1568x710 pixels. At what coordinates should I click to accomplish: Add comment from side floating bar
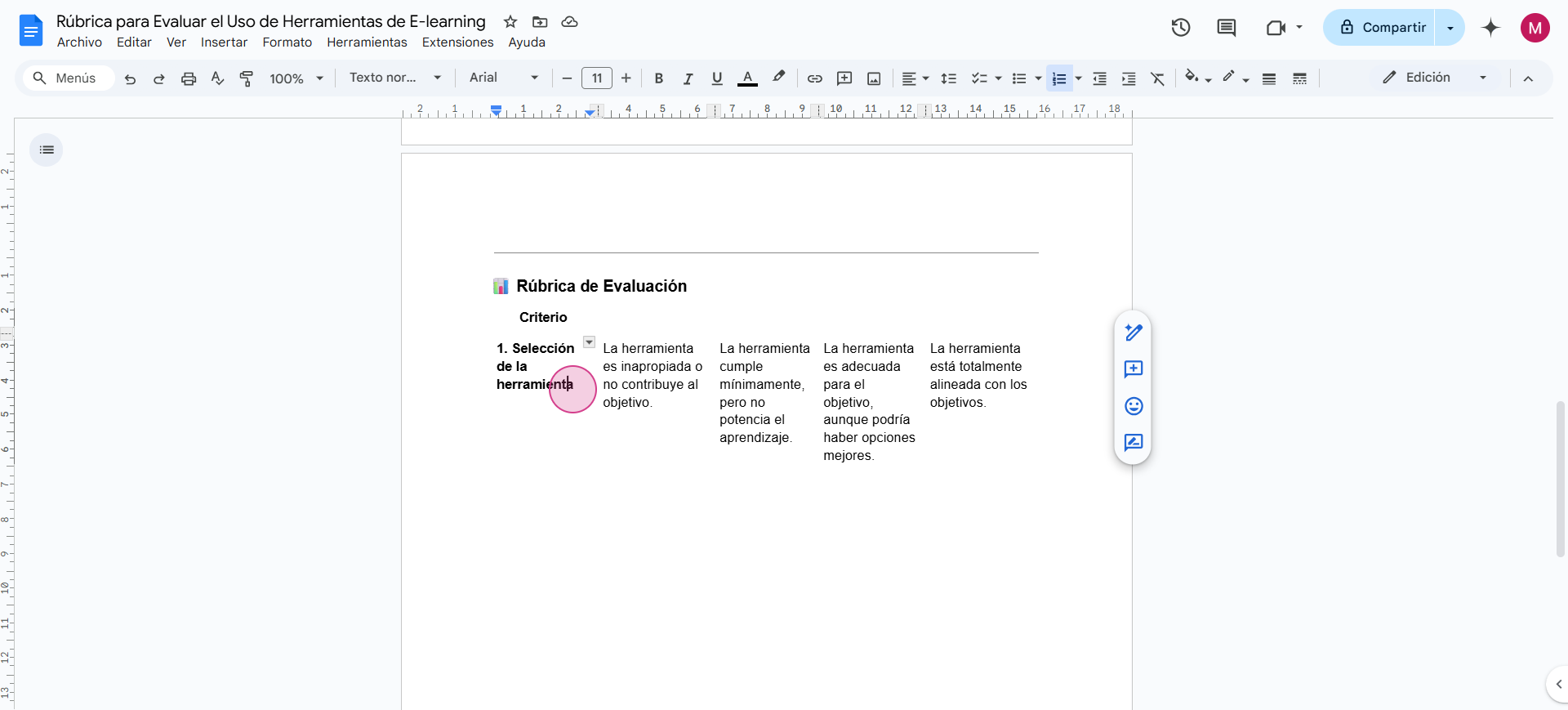pos(1134,369)
